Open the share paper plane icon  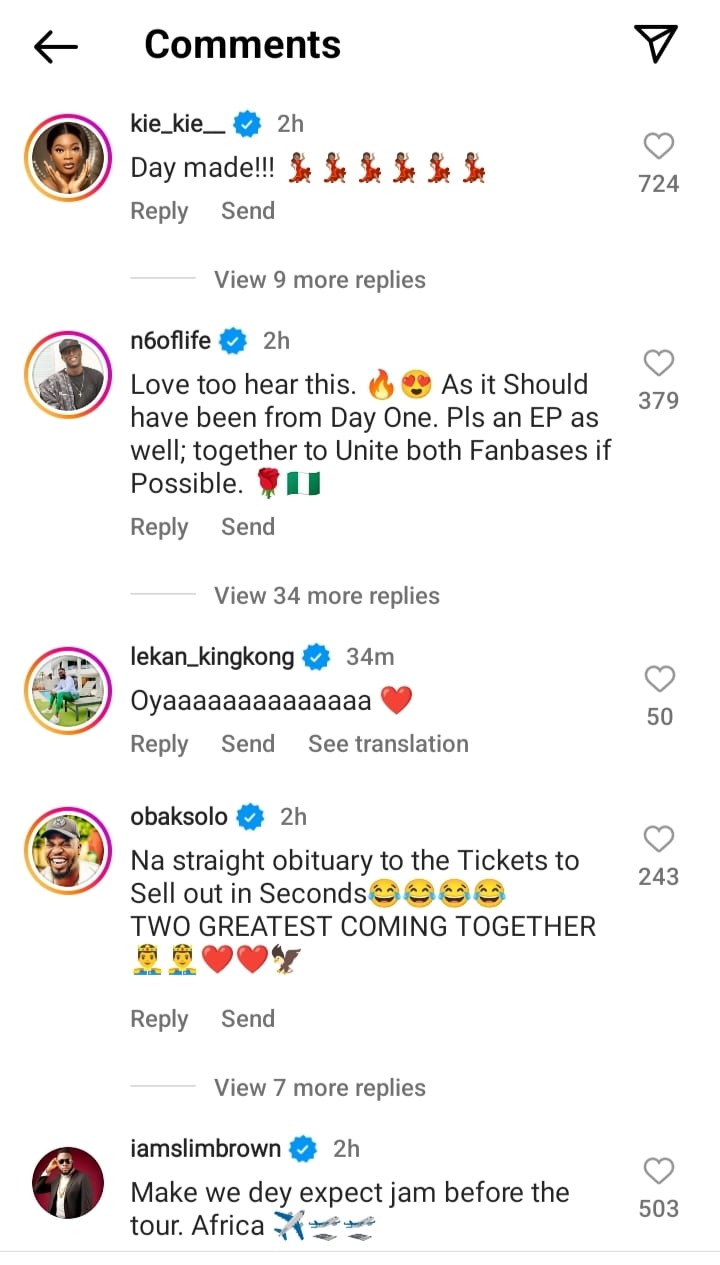coord(656,44)
